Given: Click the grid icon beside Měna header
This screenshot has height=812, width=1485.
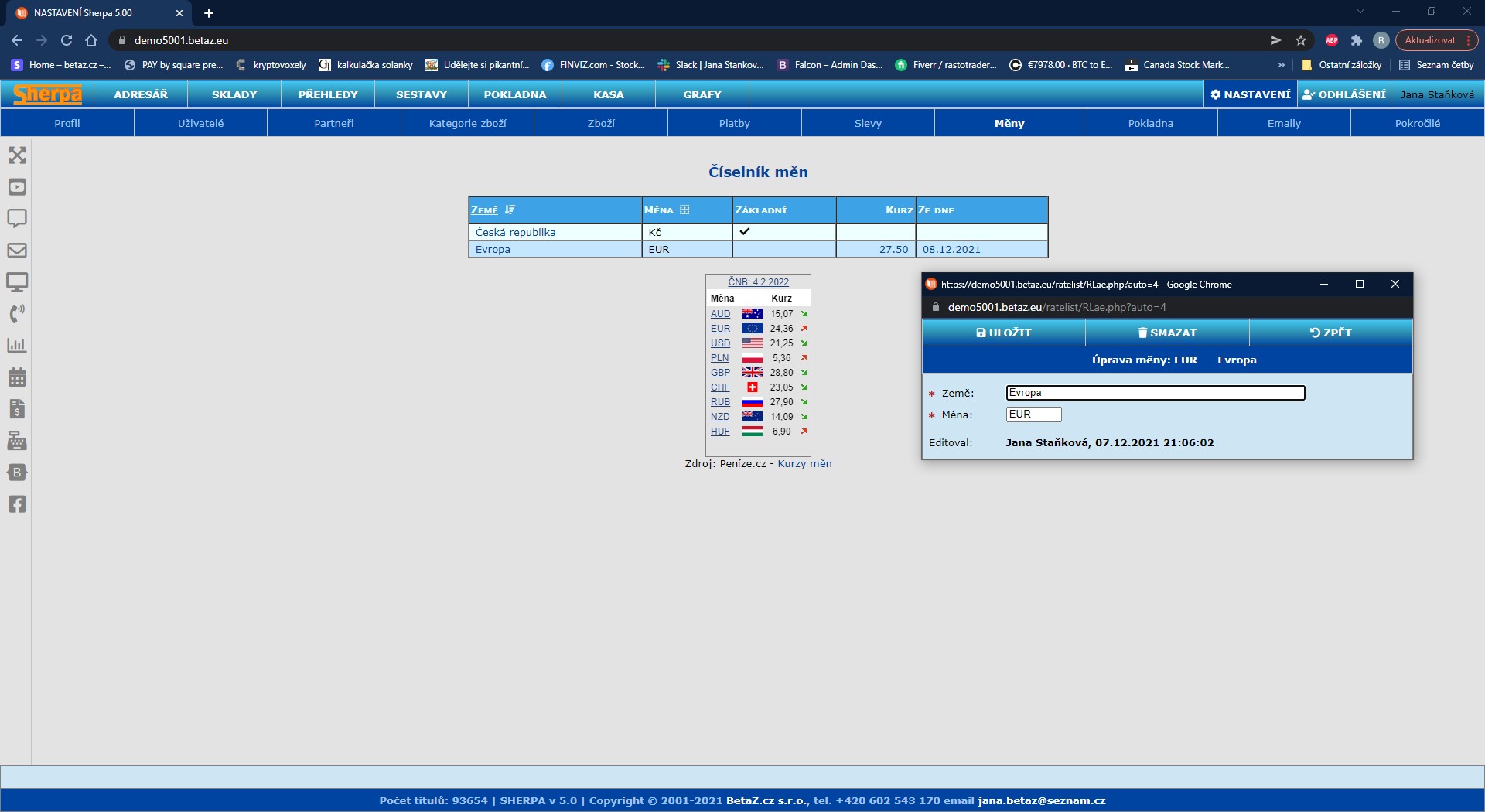Looking at the screenshot, I should point(684,210).
